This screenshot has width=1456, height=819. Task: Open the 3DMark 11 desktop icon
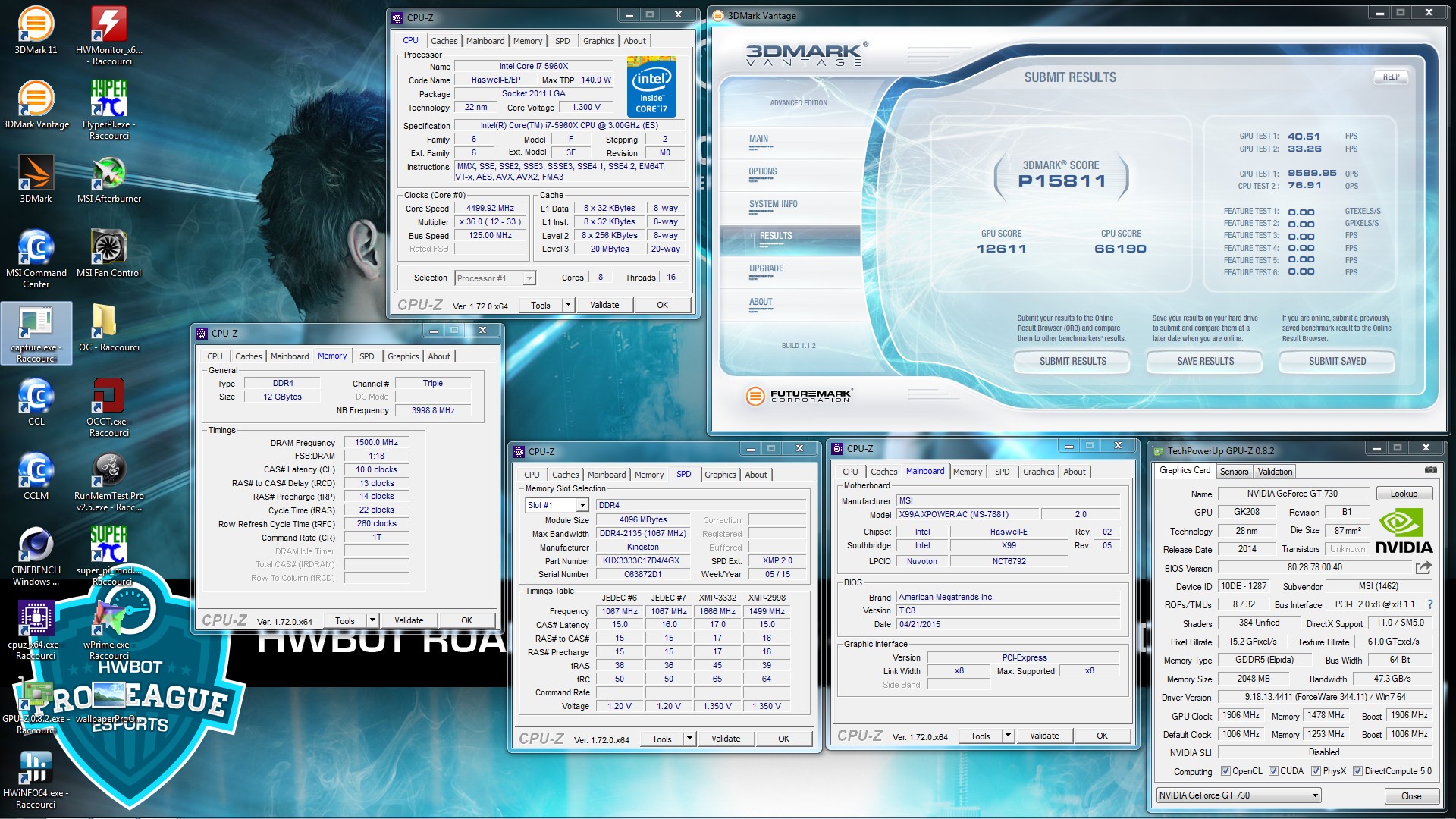36,30
